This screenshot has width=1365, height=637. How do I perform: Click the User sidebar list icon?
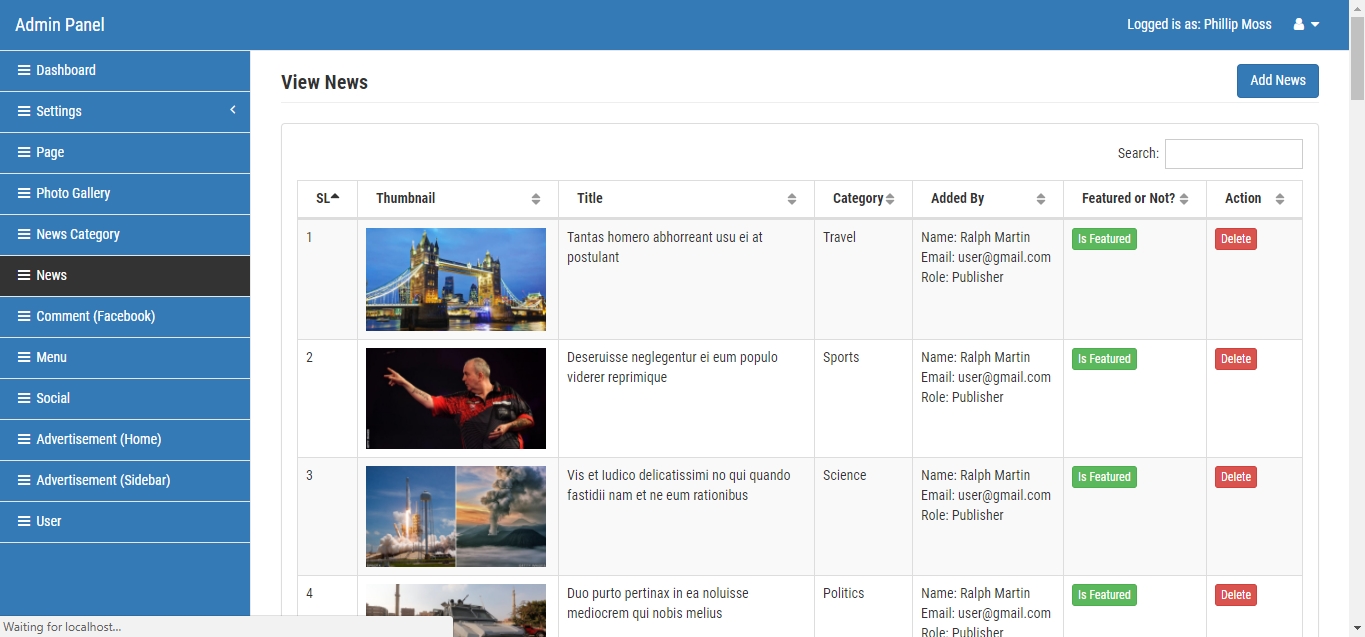click(24, 521)
